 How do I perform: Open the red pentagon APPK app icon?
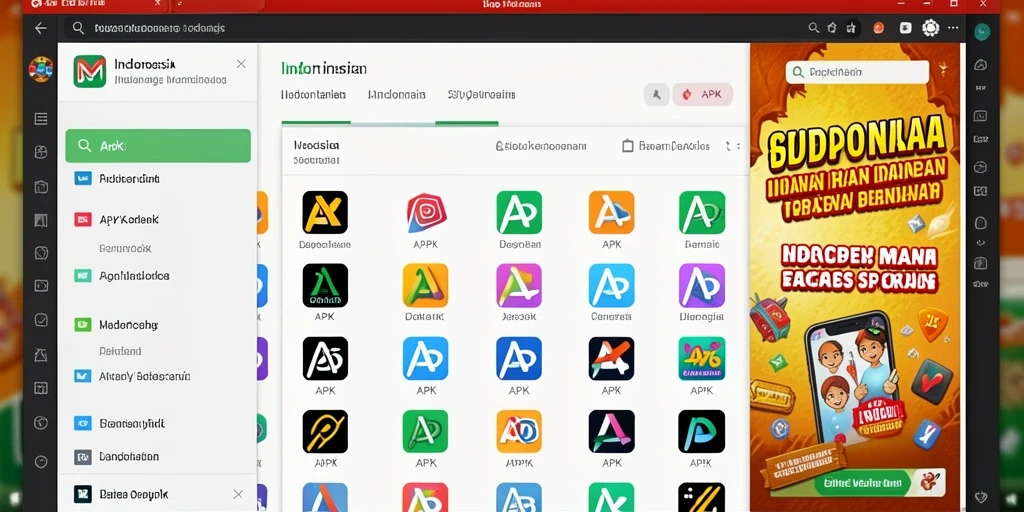426,213
